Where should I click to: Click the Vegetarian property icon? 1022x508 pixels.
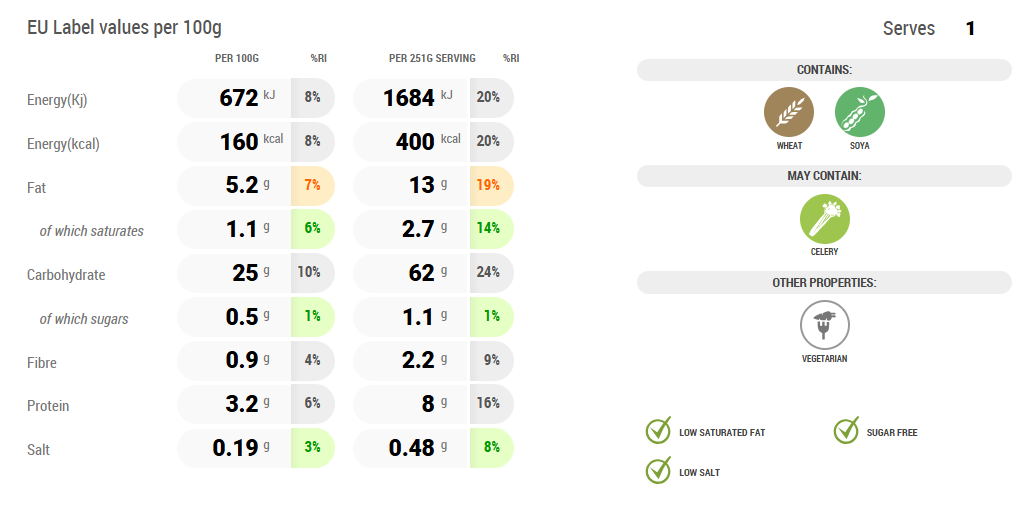click(x=824, y=325)
